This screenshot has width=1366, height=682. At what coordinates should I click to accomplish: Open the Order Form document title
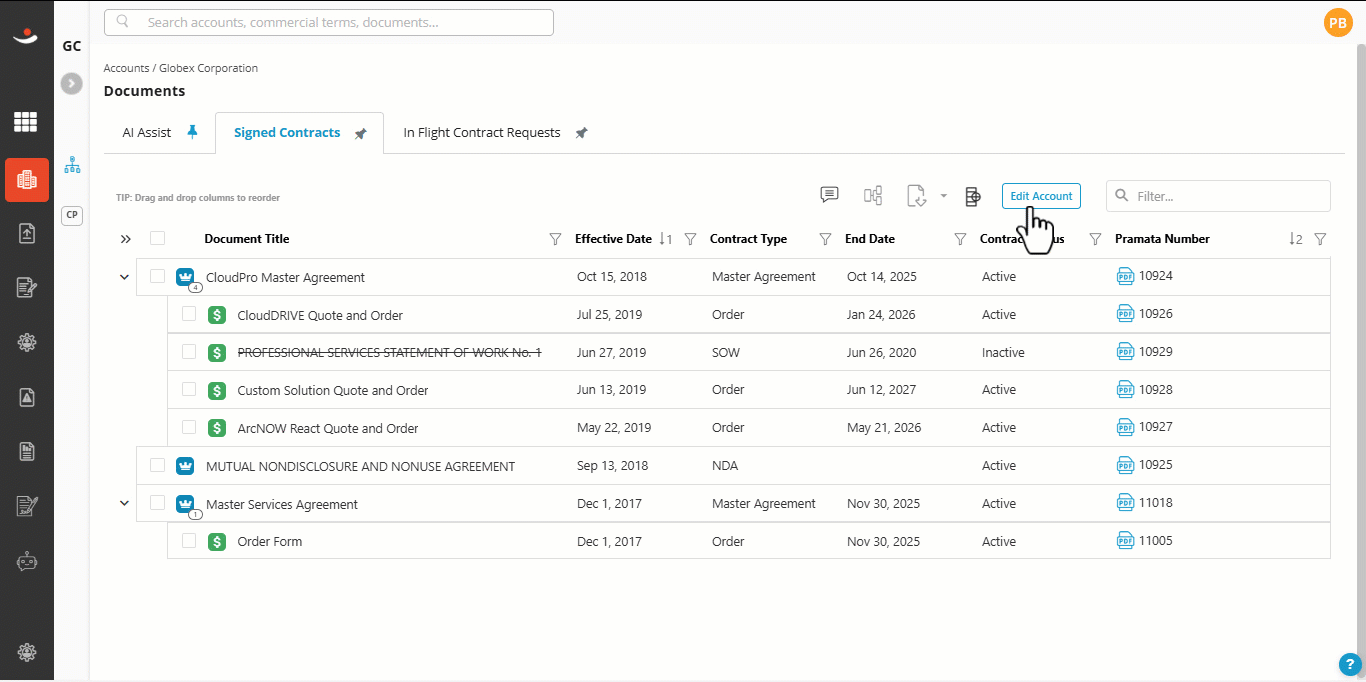tap(270, 541)
